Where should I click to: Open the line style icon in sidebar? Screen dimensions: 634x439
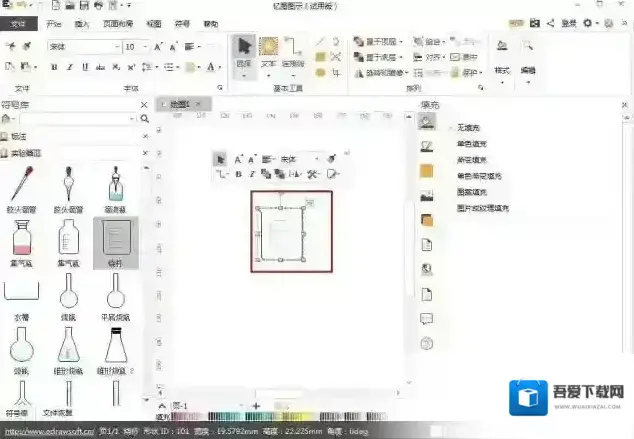tap(427, 146)
